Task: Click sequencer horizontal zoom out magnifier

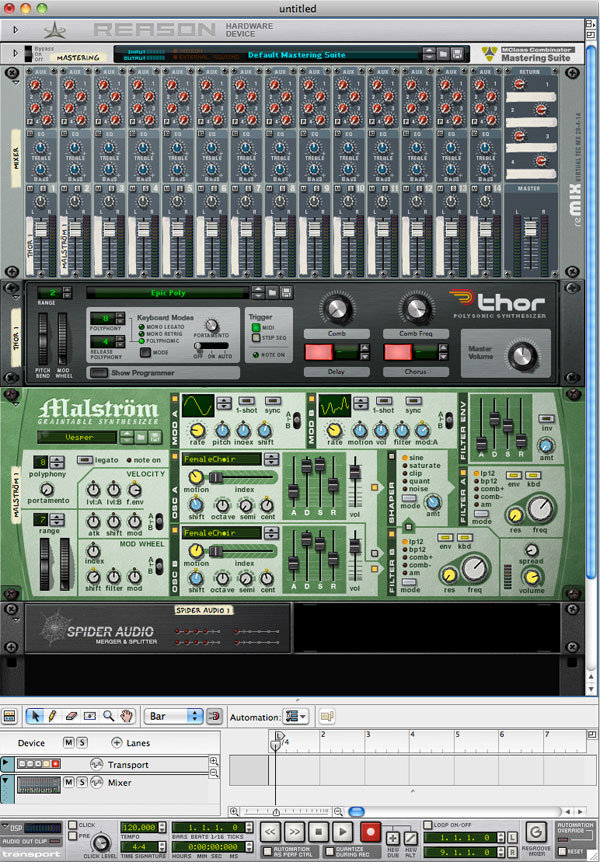Action: tap(339, 811)
